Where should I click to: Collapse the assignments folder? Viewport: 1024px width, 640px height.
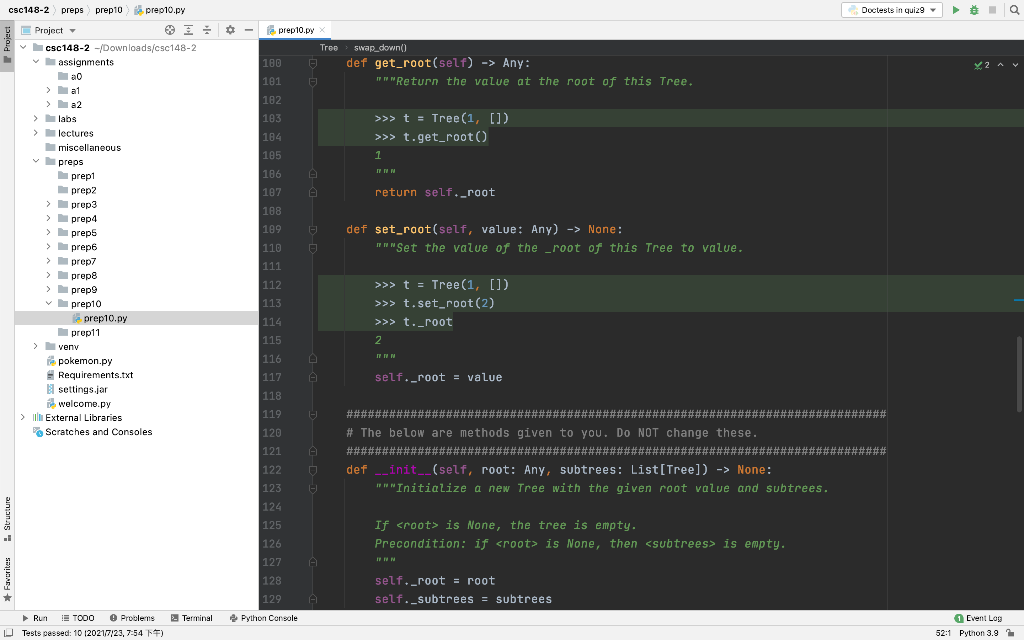click(x=36, y=62)
